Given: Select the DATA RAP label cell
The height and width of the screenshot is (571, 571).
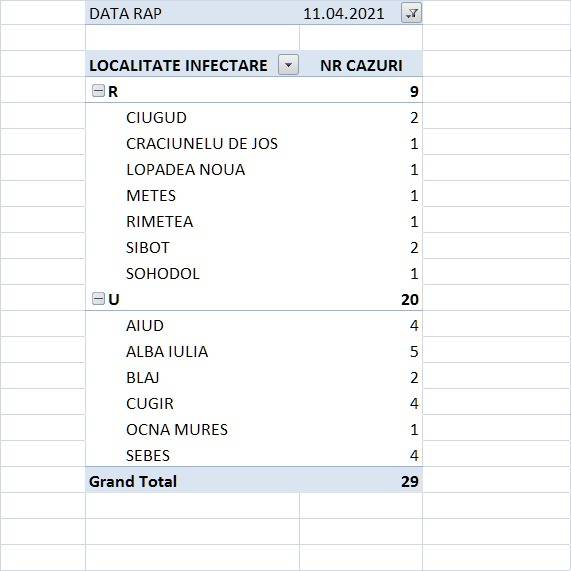Looking at the screenshot, I should [192, 13].
